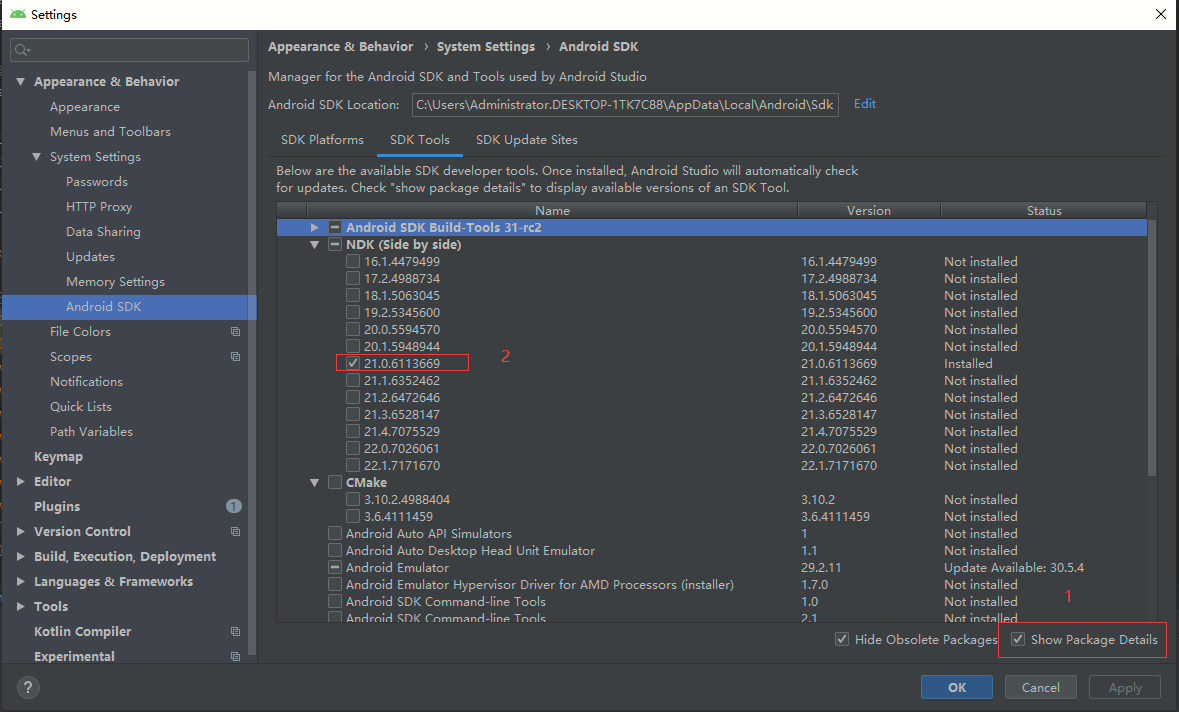The height and width of the screenshot is (712, 1179).
Task: Click the SDK tools table scrollbar
Action: (x=1152, y=347)
